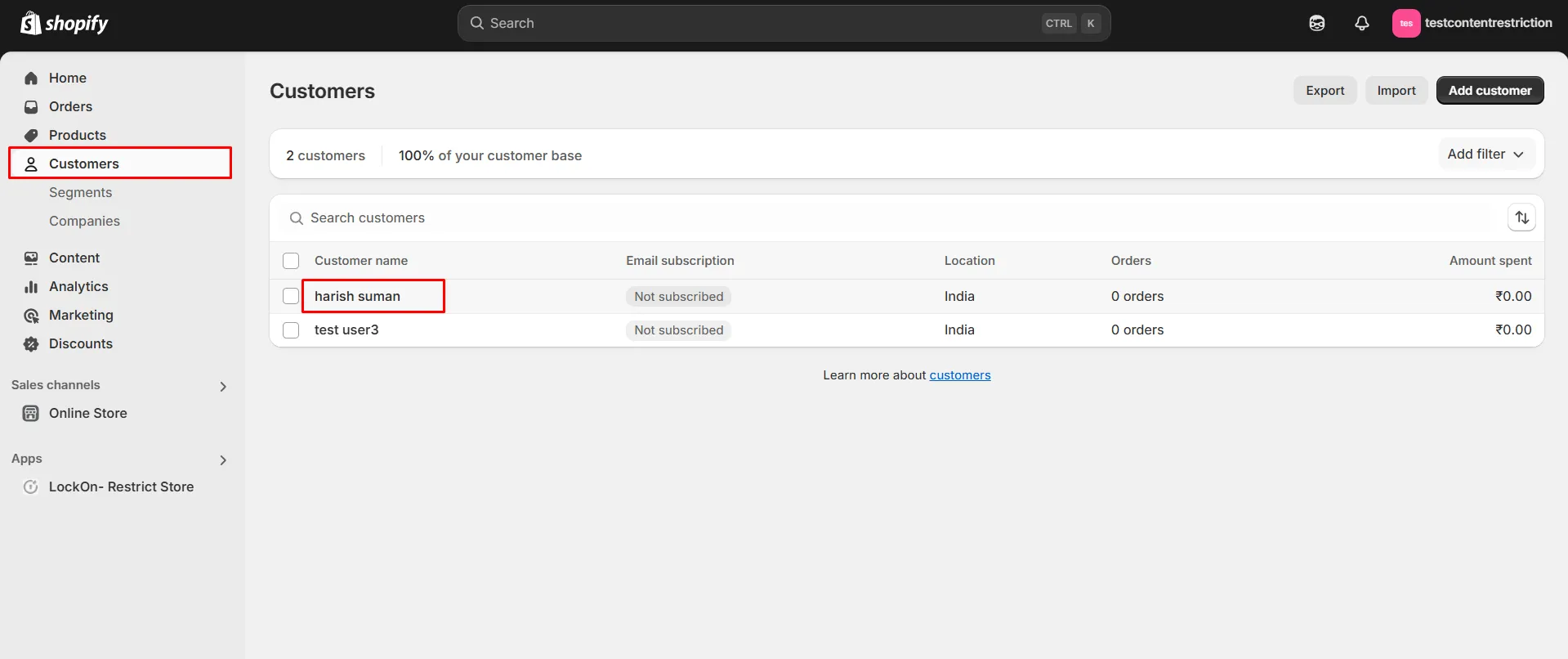Click the Location column header
This screenshot has width=1568, height=659.
pyautogui.click(x=970, y=261)
